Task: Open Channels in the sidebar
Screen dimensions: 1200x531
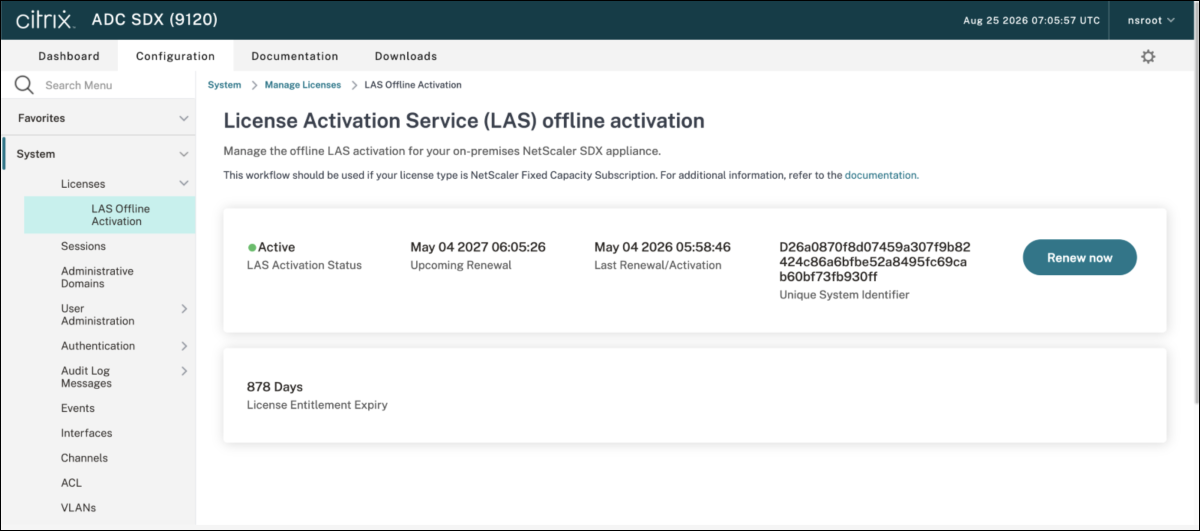Action: pos(84,458)
